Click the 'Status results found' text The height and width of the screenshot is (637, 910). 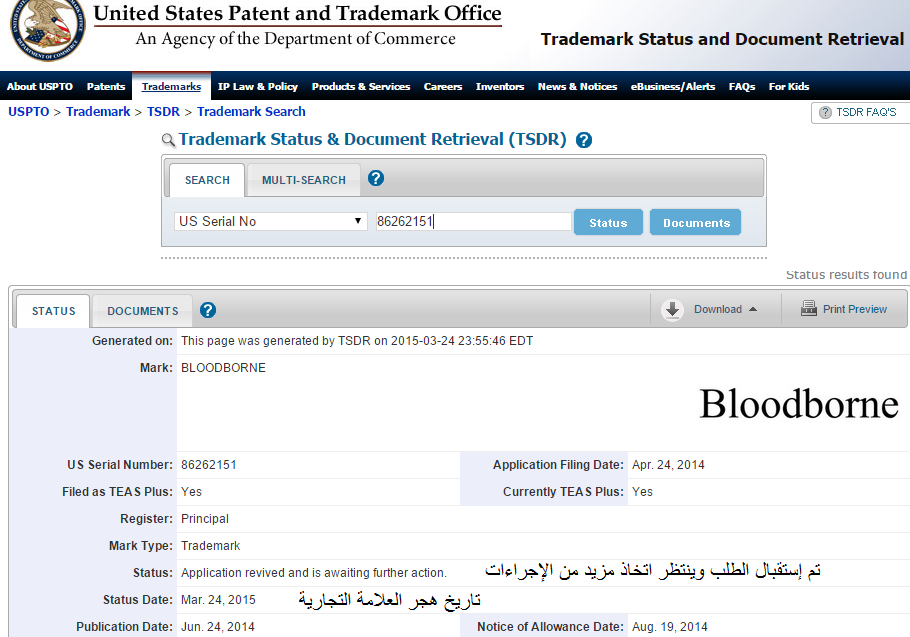846,274
